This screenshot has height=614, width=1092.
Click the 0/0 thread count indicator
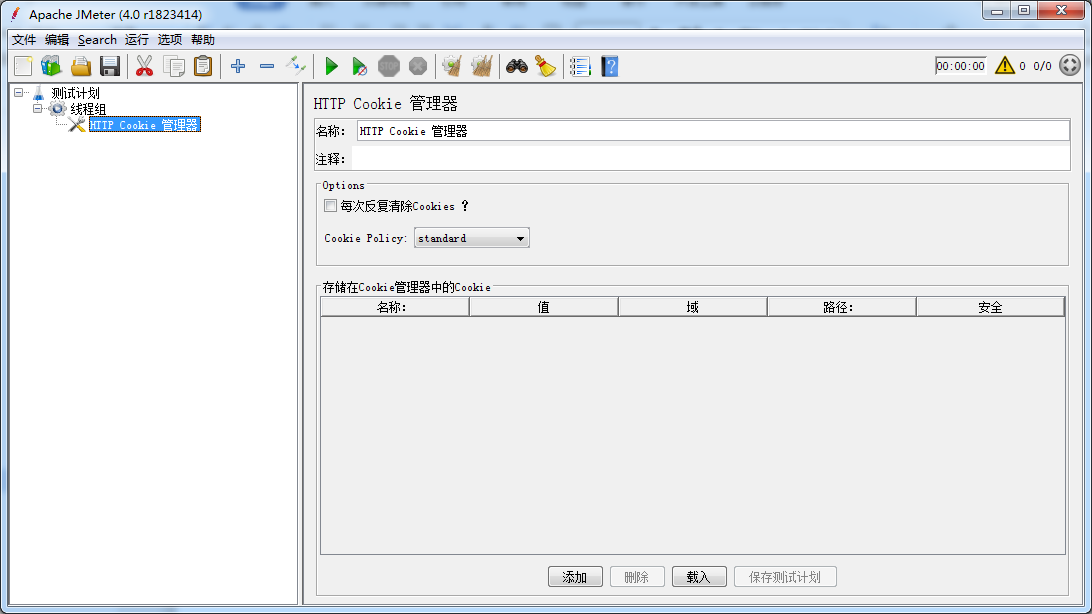[1043, 66]
